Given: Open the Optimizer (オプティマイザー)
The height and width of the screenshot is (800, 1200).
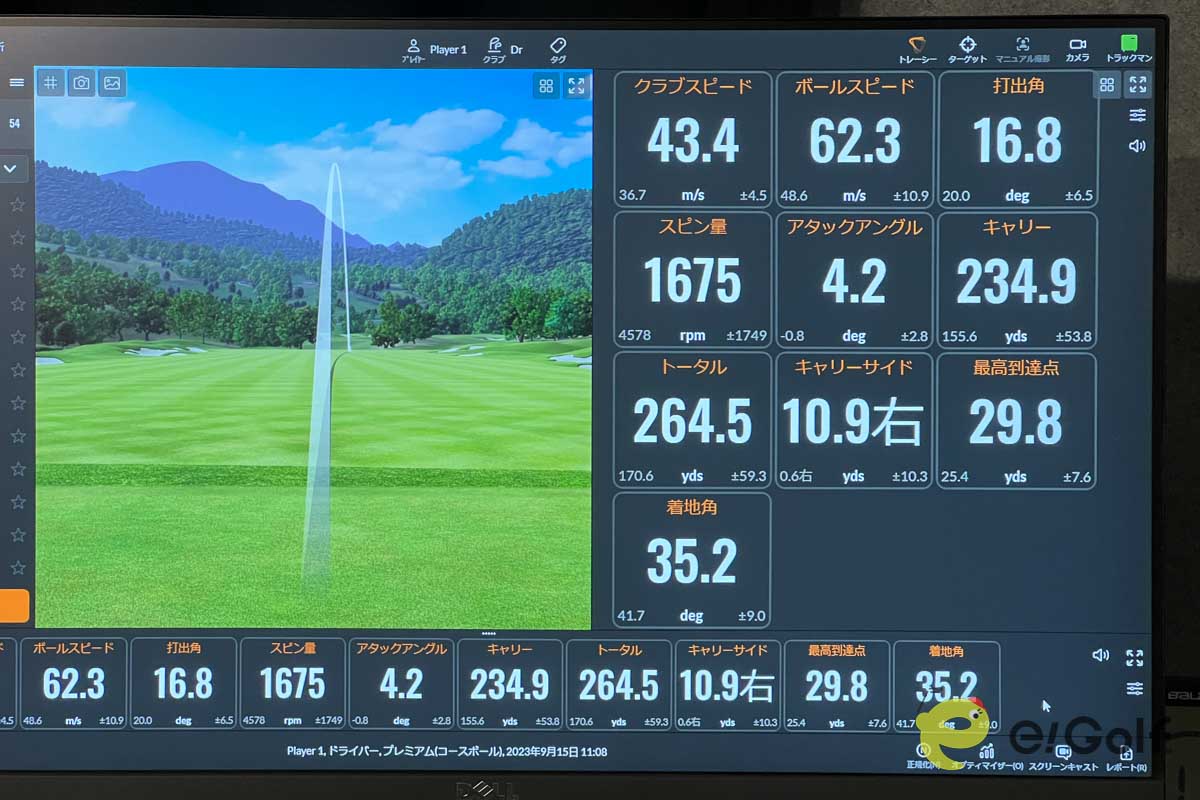Looking at the screenshot, I should pos(986,756).
